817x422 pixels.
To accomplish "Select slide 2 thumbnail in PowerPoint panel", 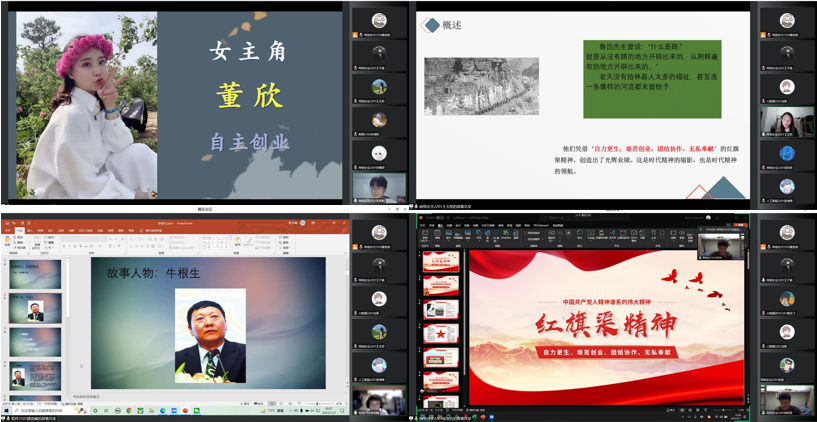I will pos(35,307).
